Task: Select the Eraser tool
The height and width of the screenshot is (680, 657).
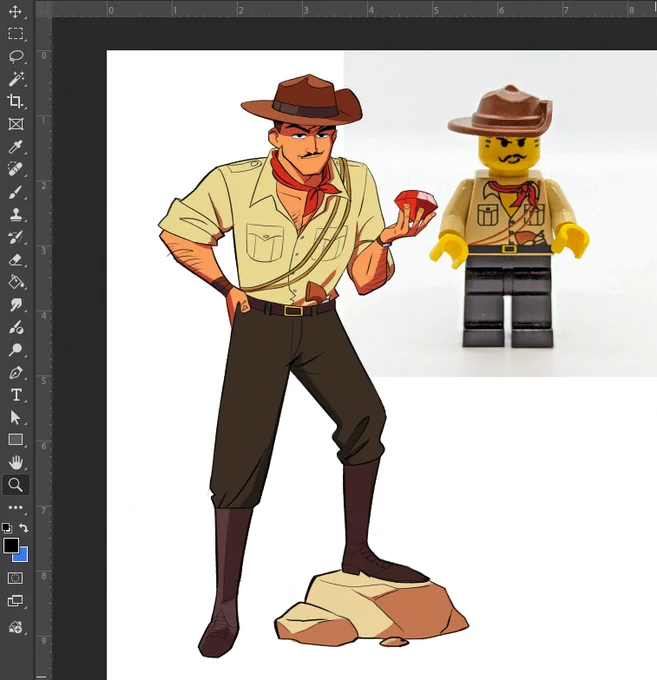Action: (16, 260)
